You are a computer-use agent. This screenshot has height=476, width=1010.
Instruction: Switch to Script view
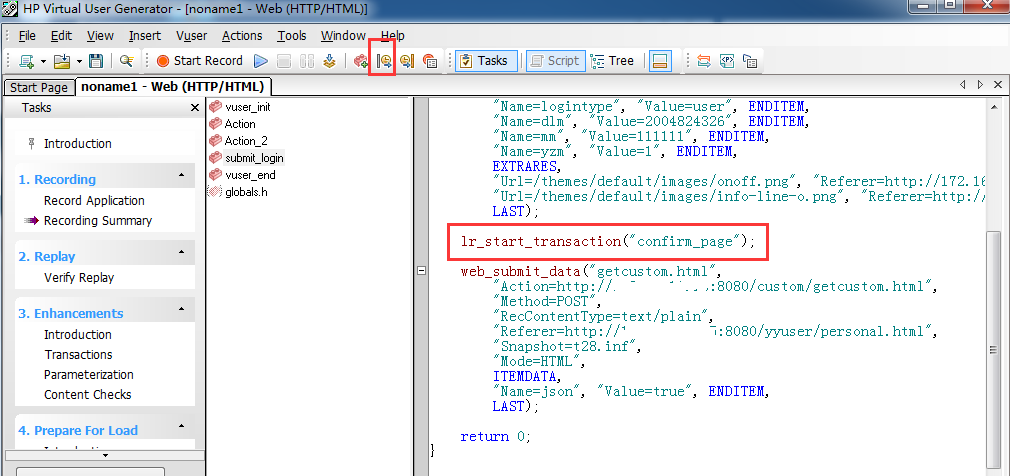pyautogui.click(x=556, y=61)
